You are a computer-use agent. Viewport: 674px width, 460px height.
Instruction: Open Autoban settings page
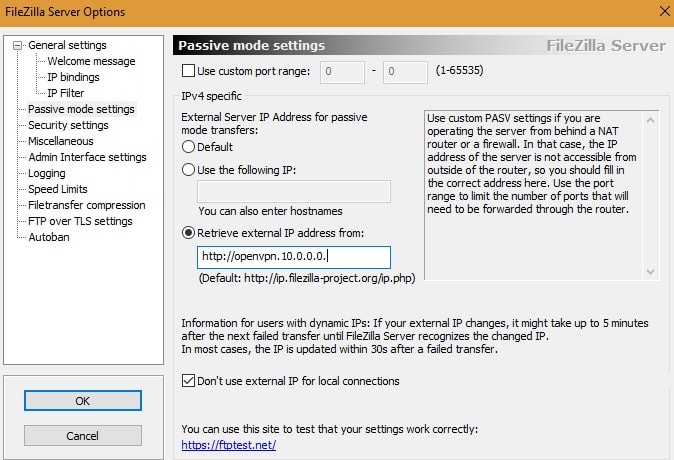[x=49, y=237]
